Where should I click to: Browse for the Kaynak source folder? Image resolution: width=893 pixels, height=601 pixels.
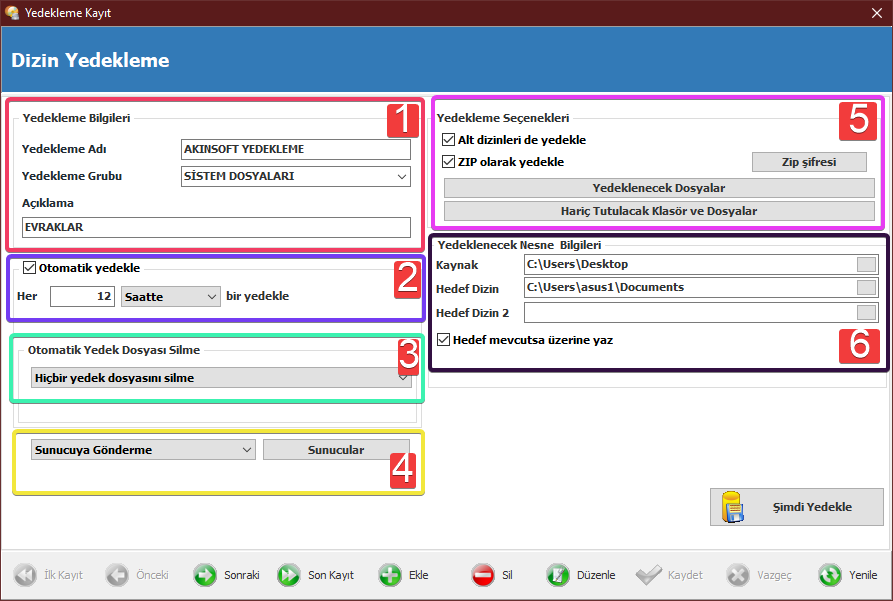coord(866,264)
